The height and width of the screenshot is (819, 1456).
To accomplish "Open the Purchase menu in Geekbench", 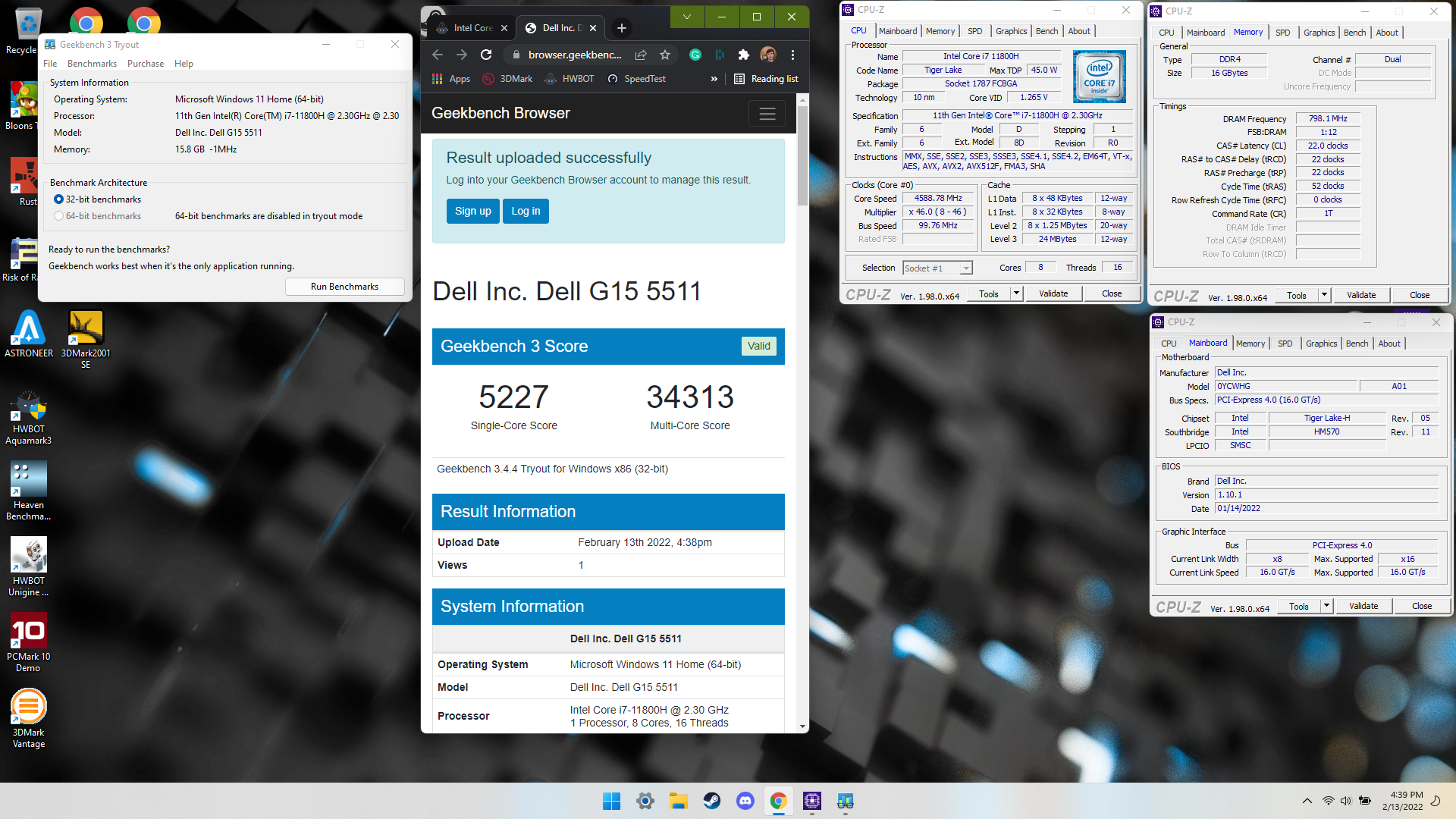I will pos(146,64).
